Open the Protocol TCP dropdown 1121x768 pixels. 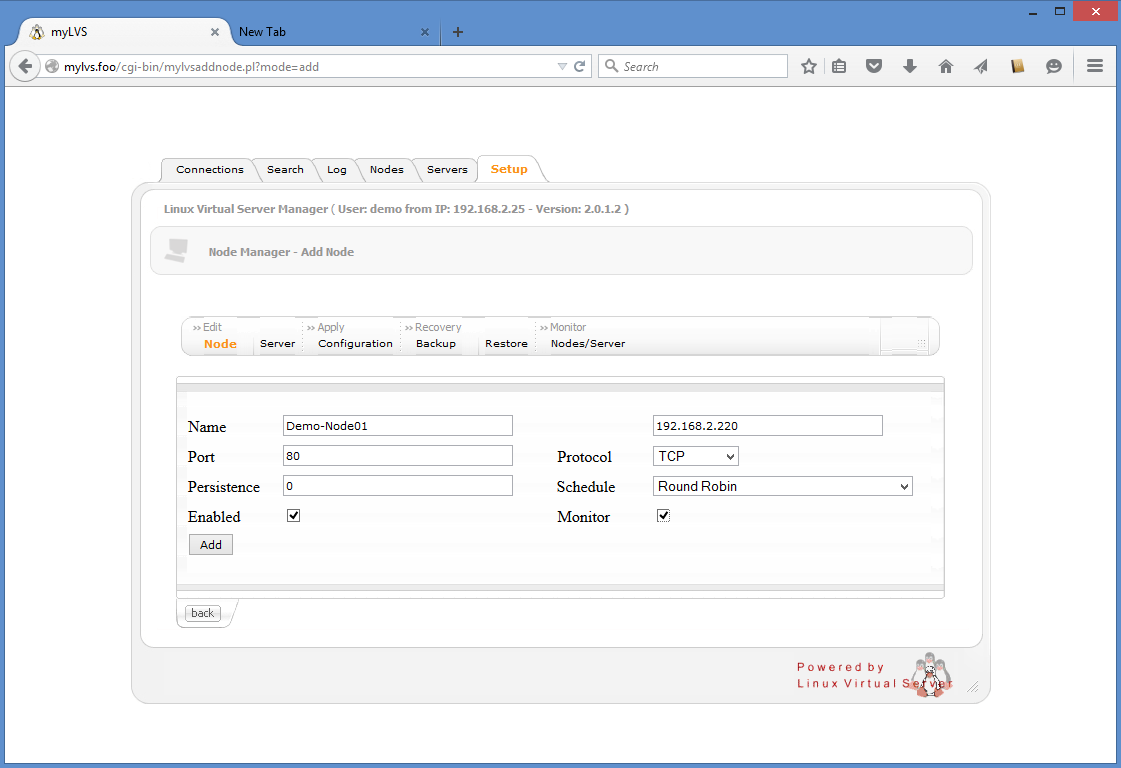tap(696, 456)
